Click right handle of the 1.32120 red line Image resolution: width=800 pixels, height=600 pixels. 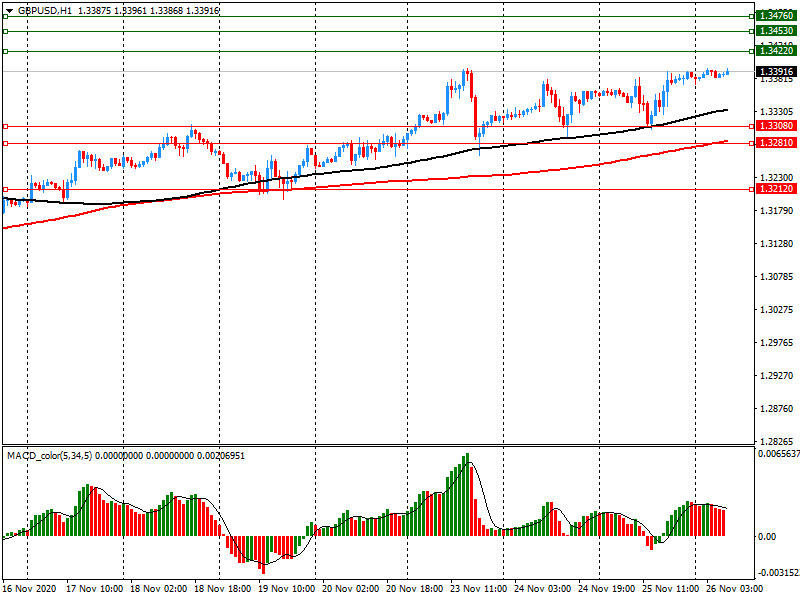(x=752, y=189)
